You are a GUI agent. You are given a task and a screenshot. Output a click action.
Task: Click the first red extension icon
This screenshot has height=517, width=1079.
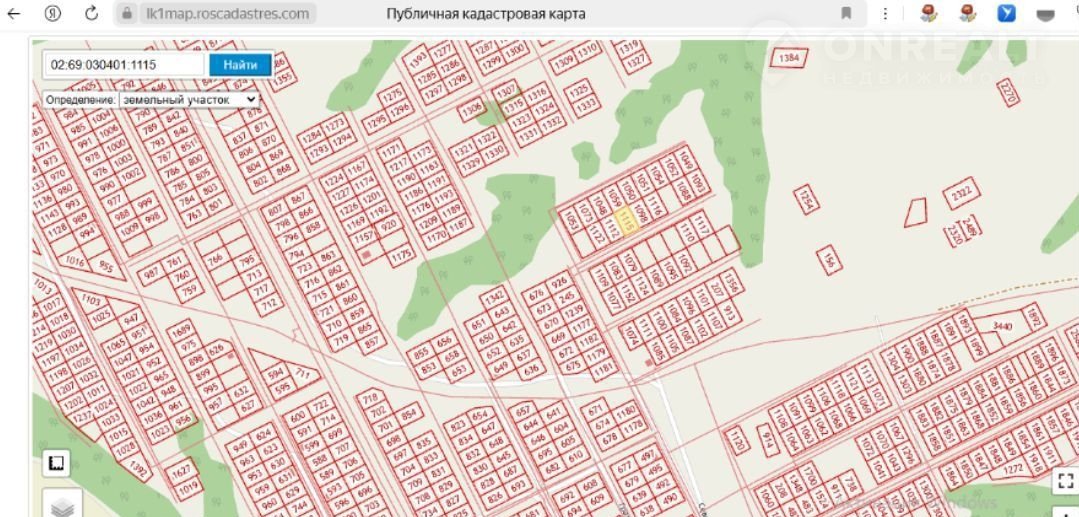[929, 14]
